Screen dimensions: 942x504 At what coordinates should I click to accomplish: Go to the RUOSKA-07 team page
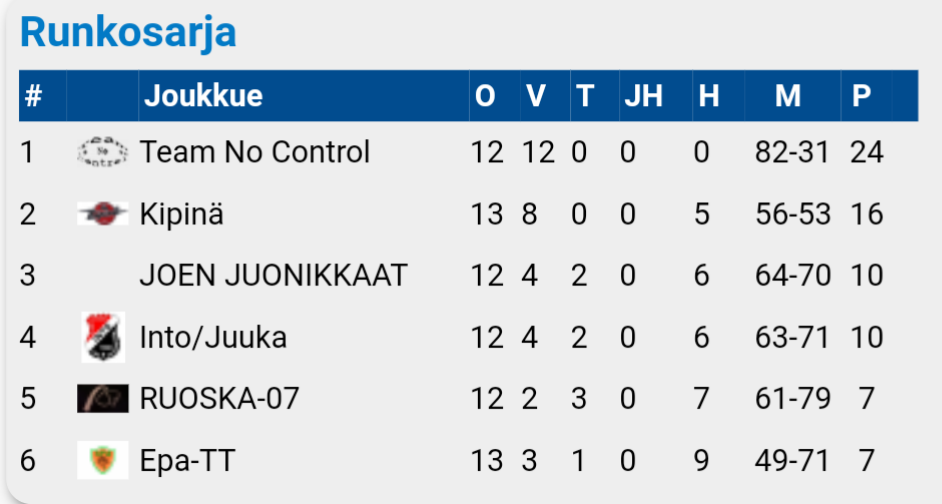coord(219,399)
